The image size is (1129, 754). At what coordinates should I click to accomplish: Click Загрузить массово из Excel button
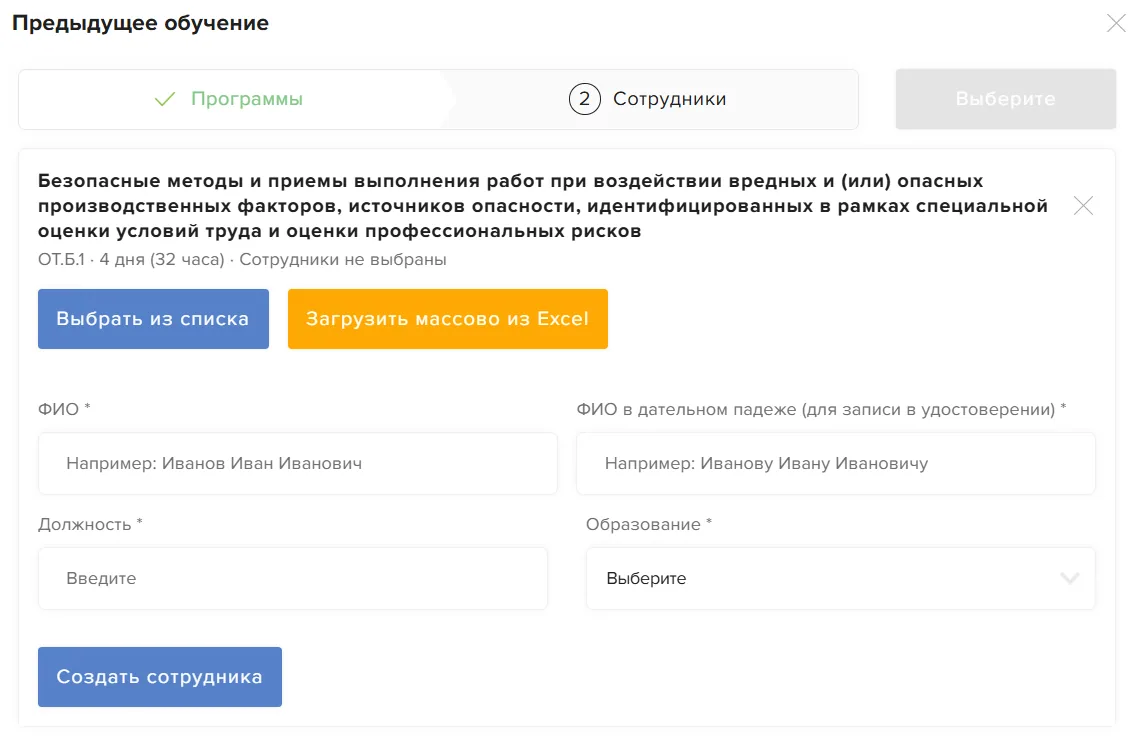pos(448,319)
